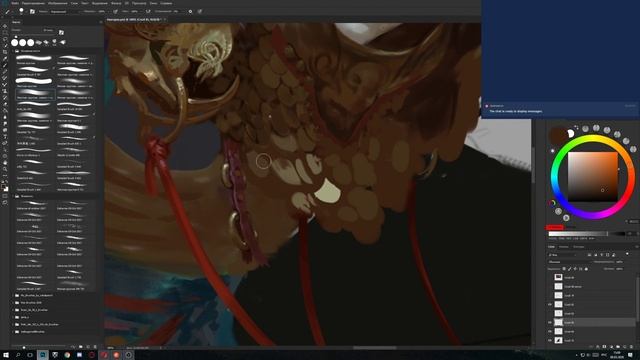Select the highlighted brush stroke preset
The width and height of the screenshot is (640, 360).
click(35, 95)
